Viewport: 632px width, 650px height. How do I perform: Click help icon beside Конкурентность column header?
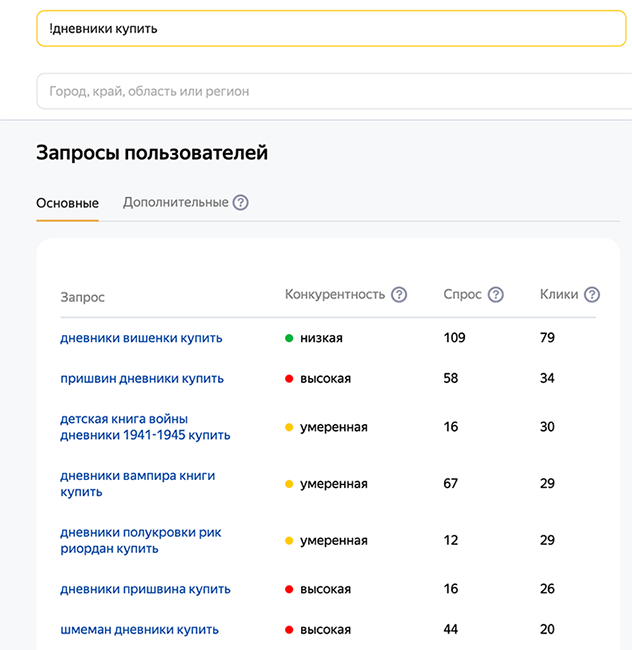tap(399, 295)
